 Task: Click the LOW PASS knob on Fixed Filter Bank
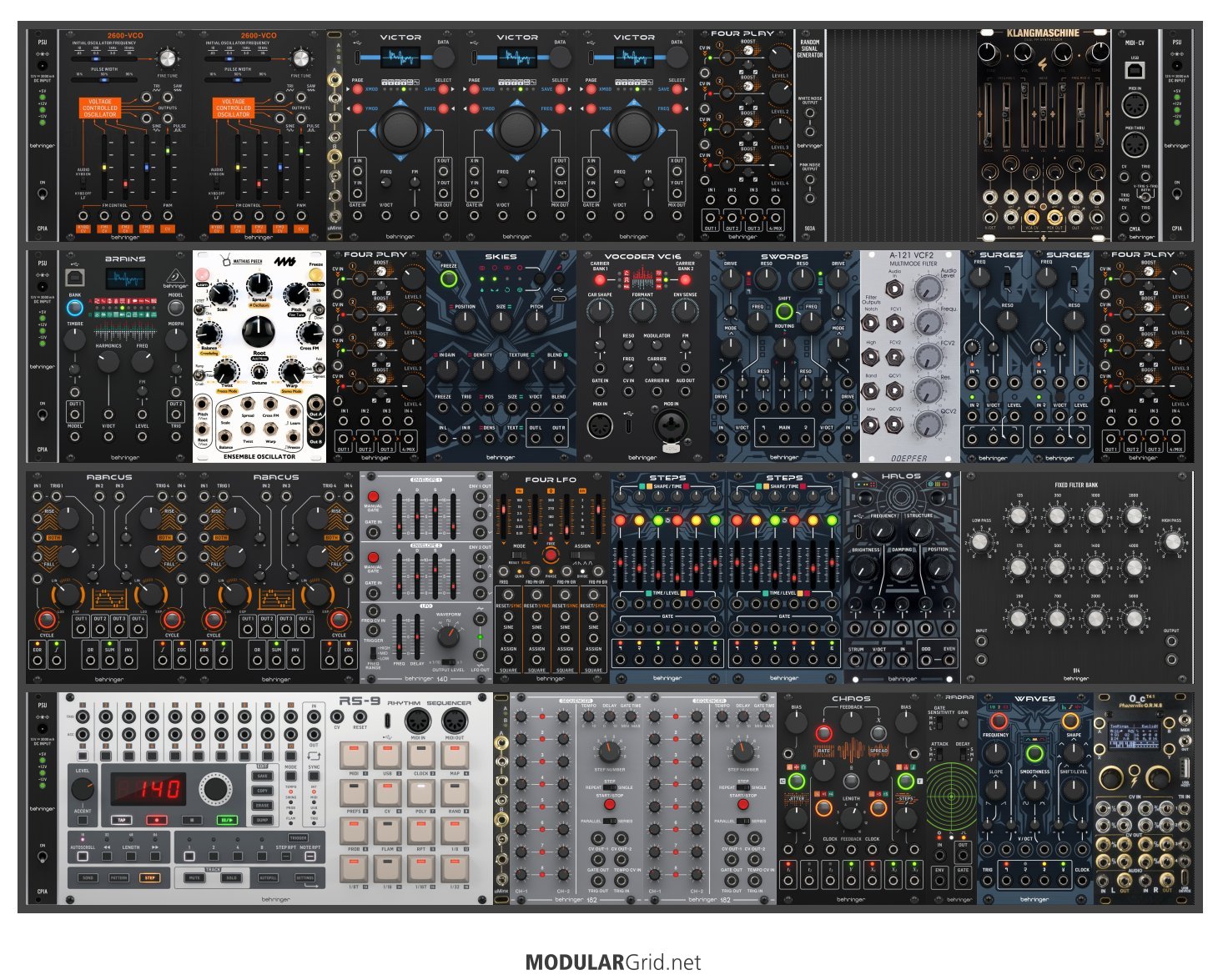(x=981, y=542)
